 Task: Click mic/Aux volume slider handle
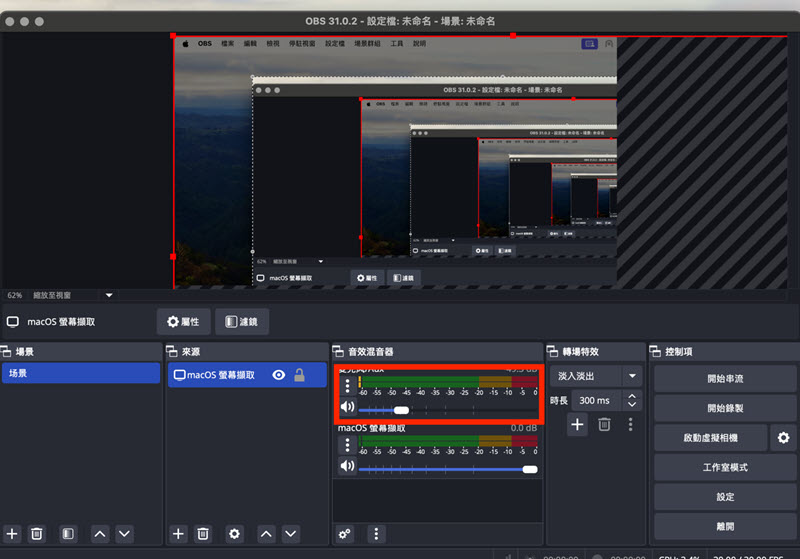[x=402, y=410]
